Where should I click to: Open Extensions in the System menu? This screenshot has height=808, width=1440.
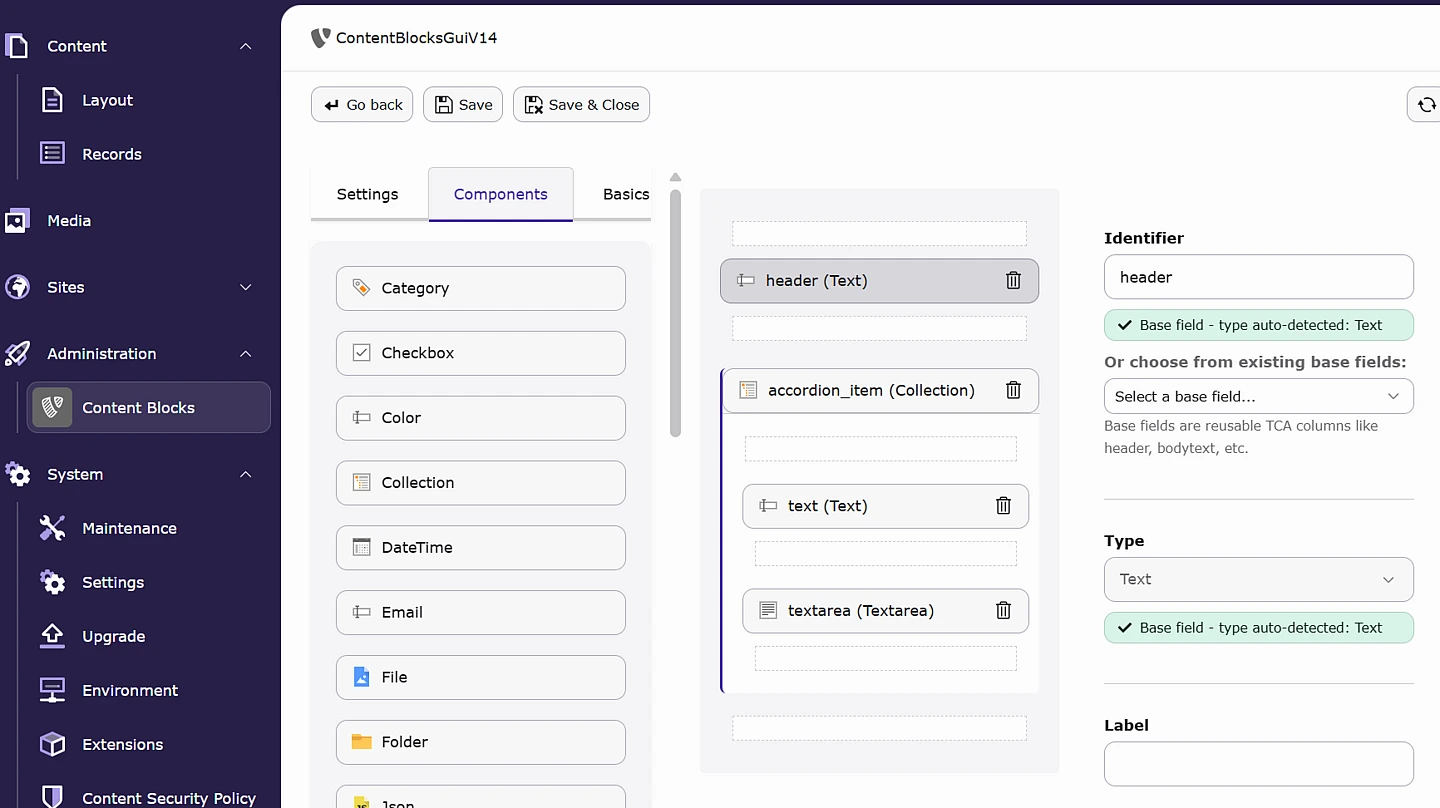pyautogui.click(x=123, y=744)
